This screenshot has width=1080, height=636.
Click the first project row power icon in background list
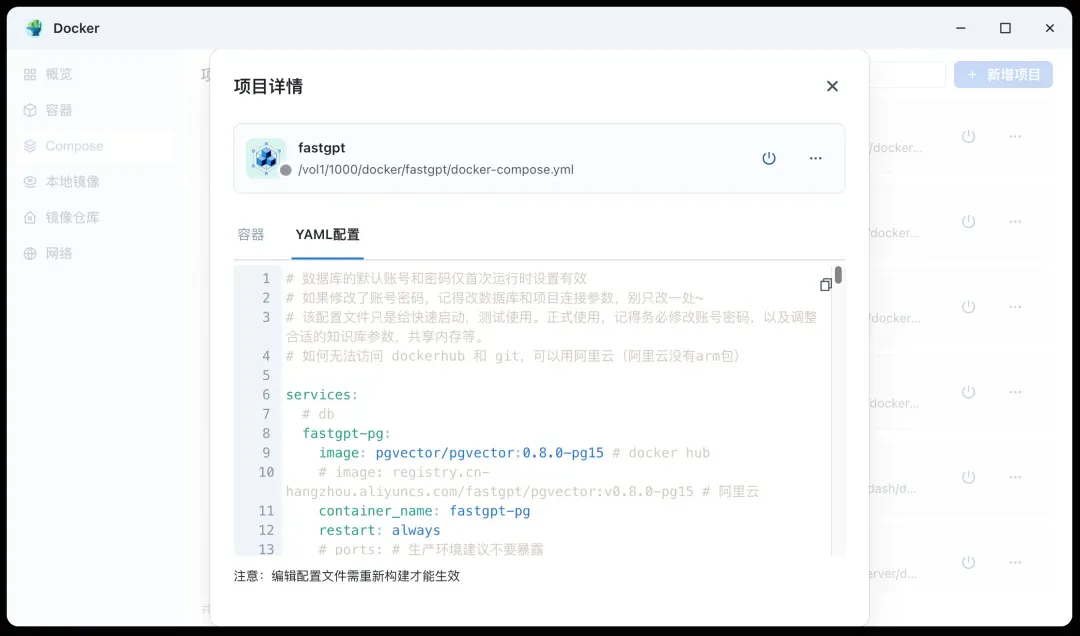pos(968,136)
